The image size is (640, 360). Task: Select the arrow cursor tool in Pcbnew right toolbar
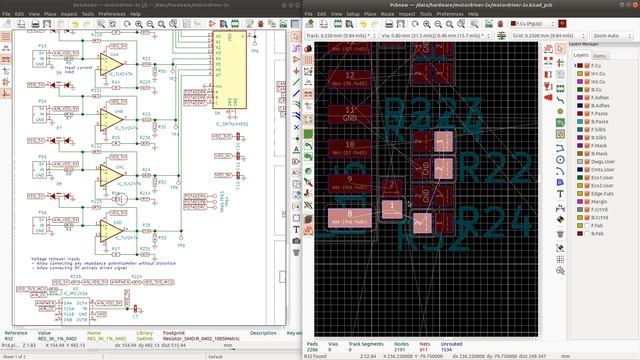[x=560, y=49]
